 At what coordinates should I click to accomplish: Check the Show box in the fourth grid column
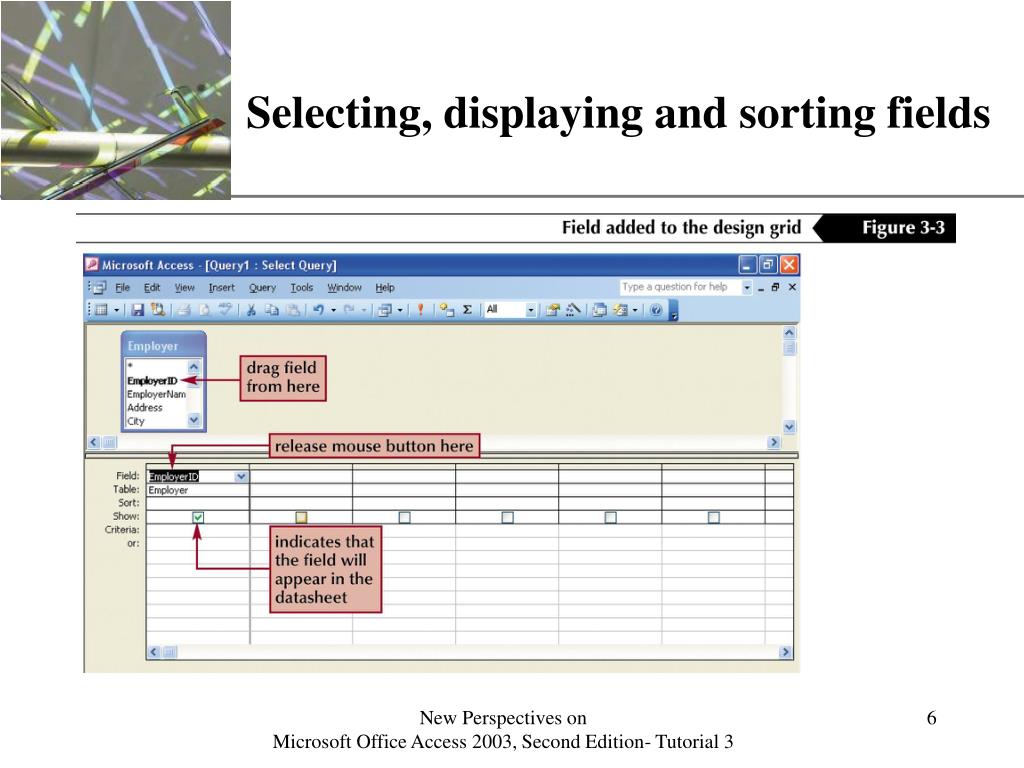tap(507, 517)
